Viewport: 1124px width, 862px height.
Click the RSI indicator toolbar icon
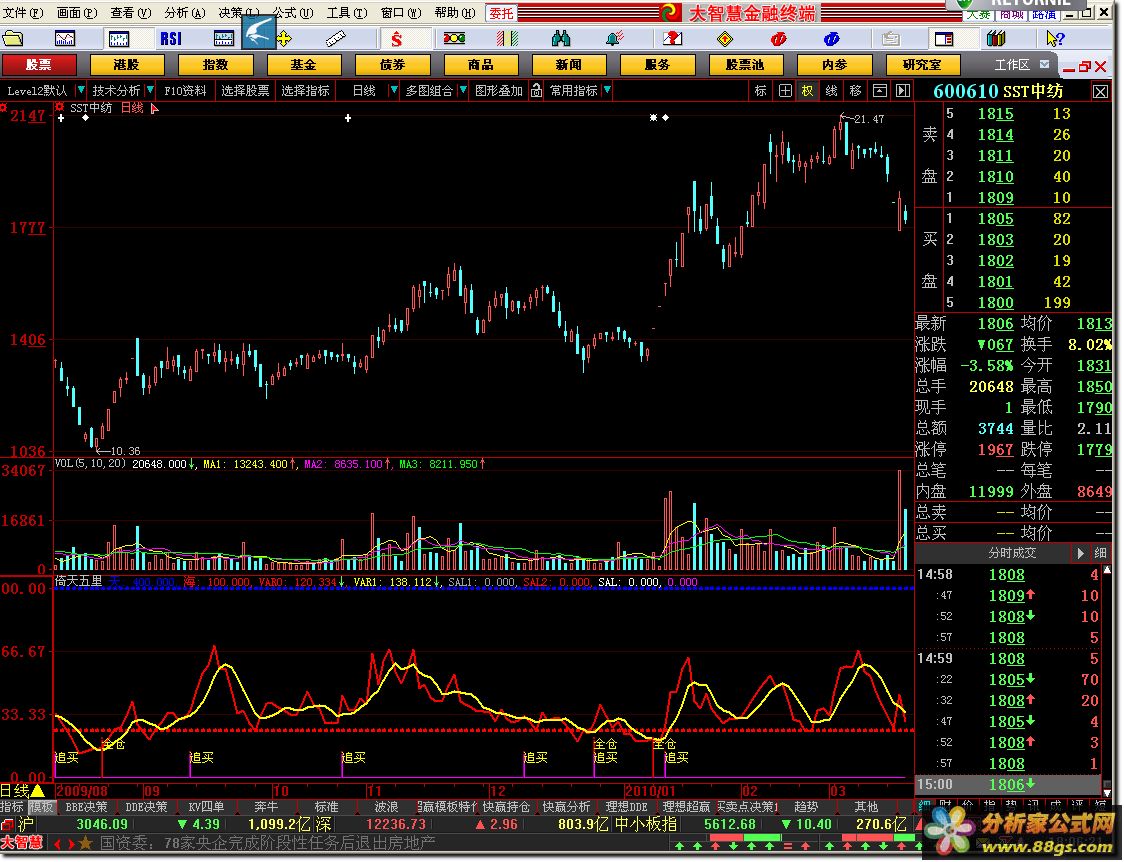[171, 38]
